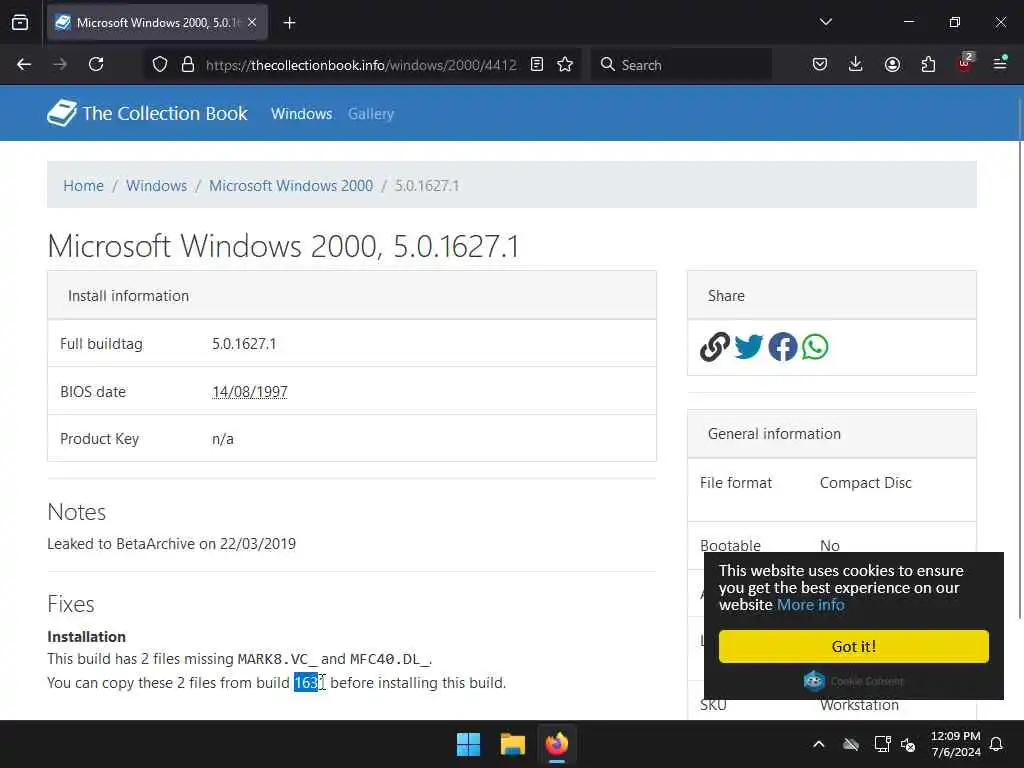Open Firefox View icon left of tabs
1024x768 pixels.
(20, 22)
